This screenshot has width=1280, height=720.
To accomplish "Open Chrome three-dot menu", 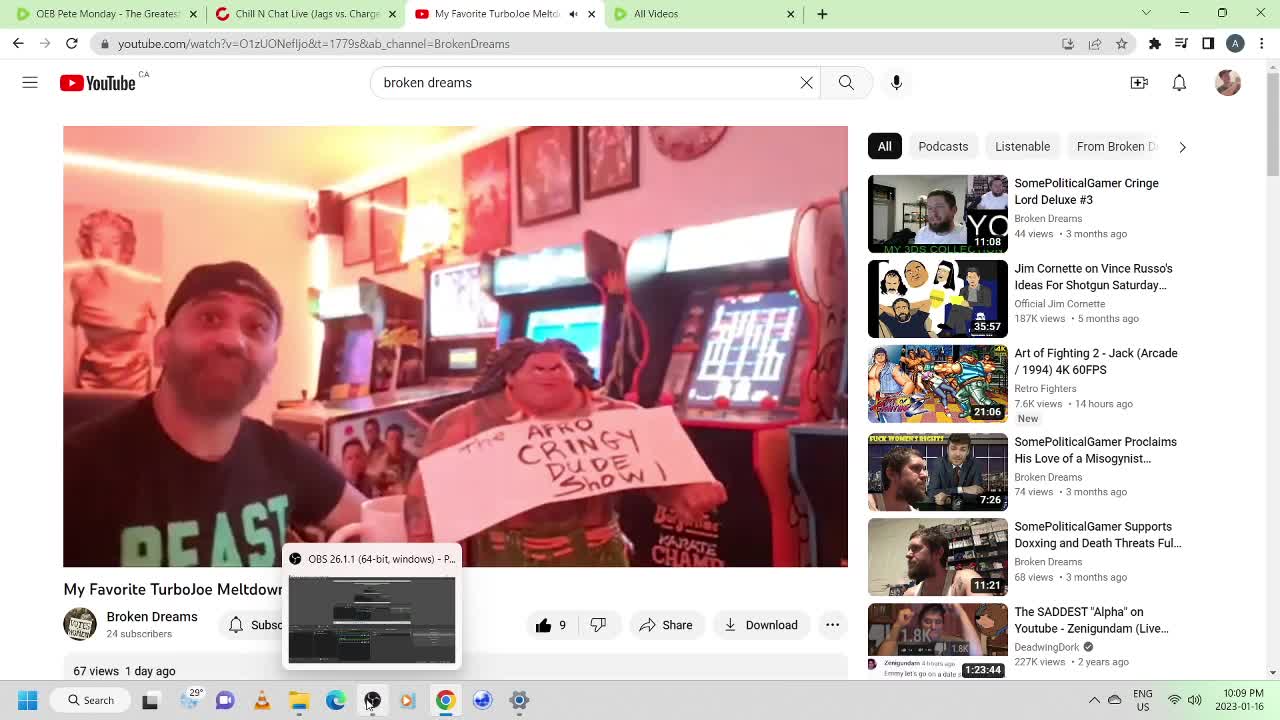I will (x=1262, y=44).
